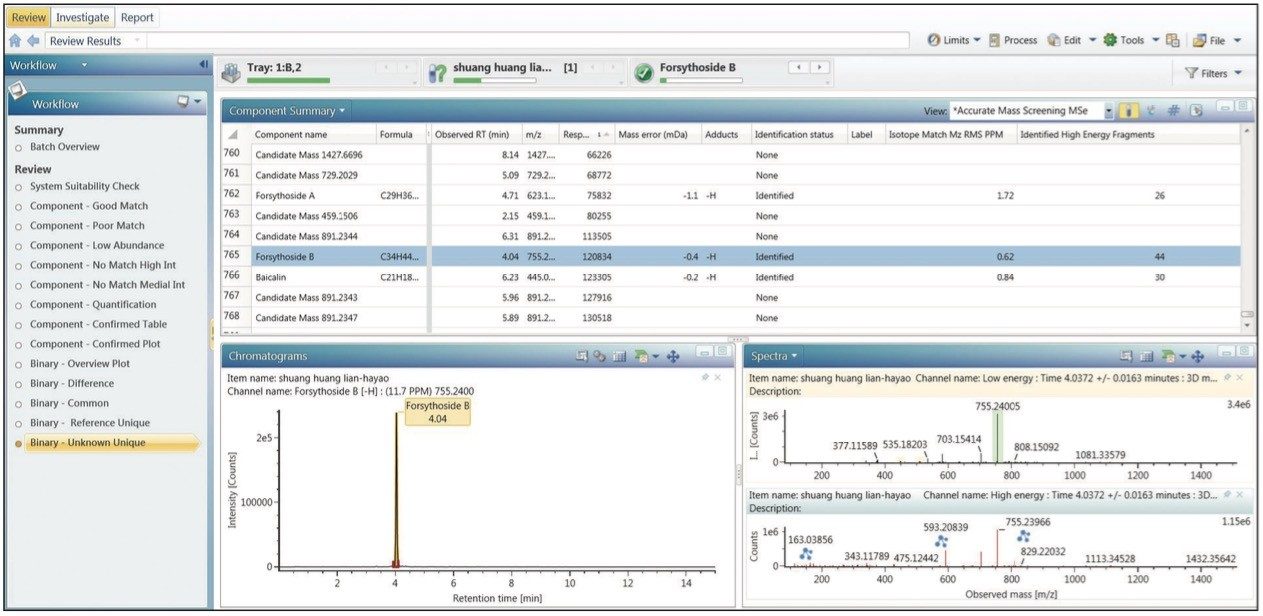Click the Forsythoside B 4.04 peak label
This screenshot has height=616, width=1263.
click(437, 413)
